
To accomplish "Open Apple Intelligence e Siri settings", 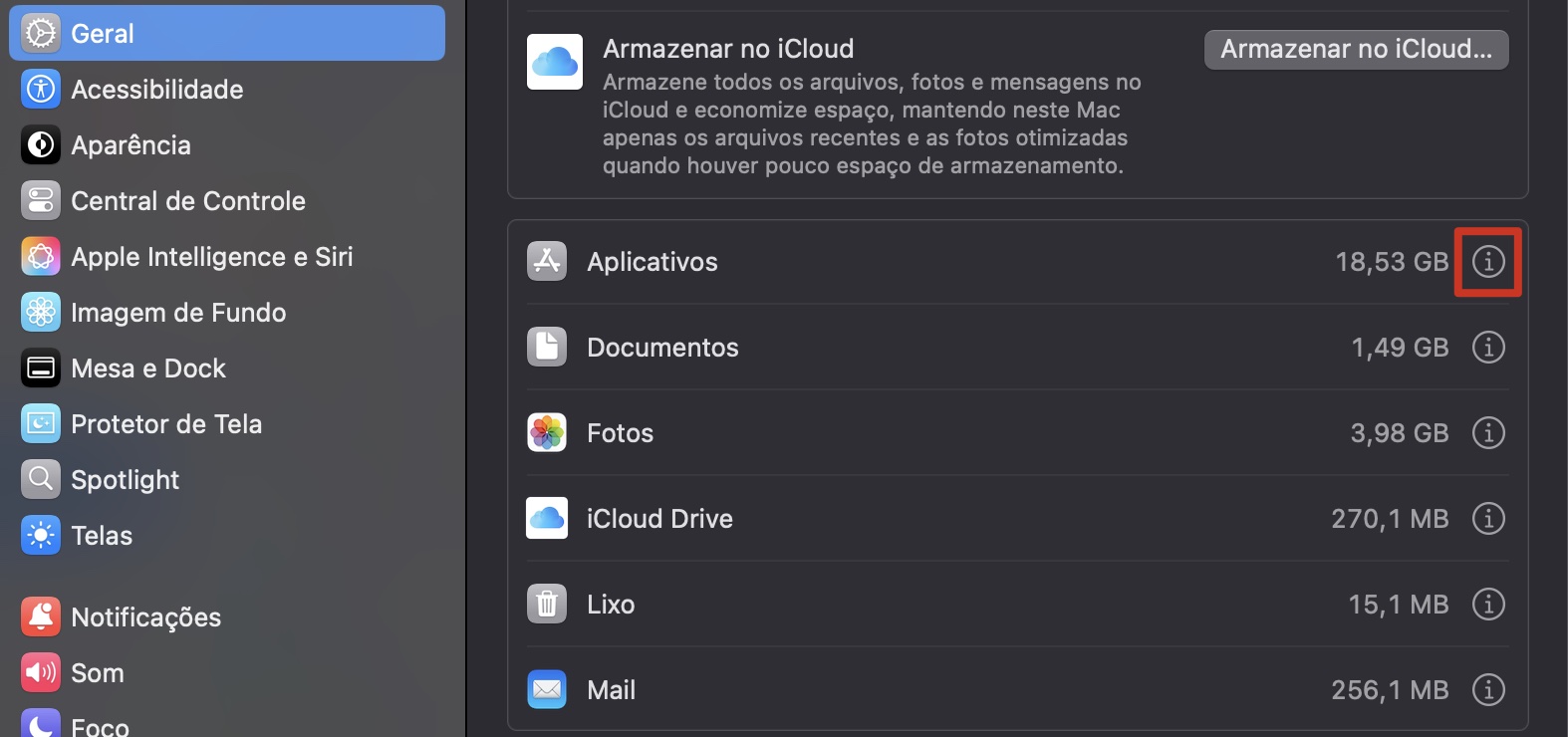I will [x=227, y=256].
